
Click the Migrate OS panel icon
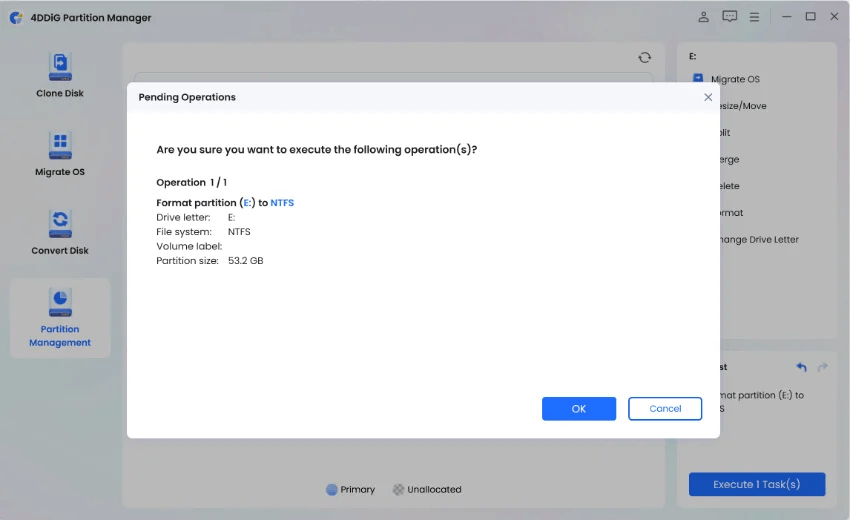click(x=698, y=79)
